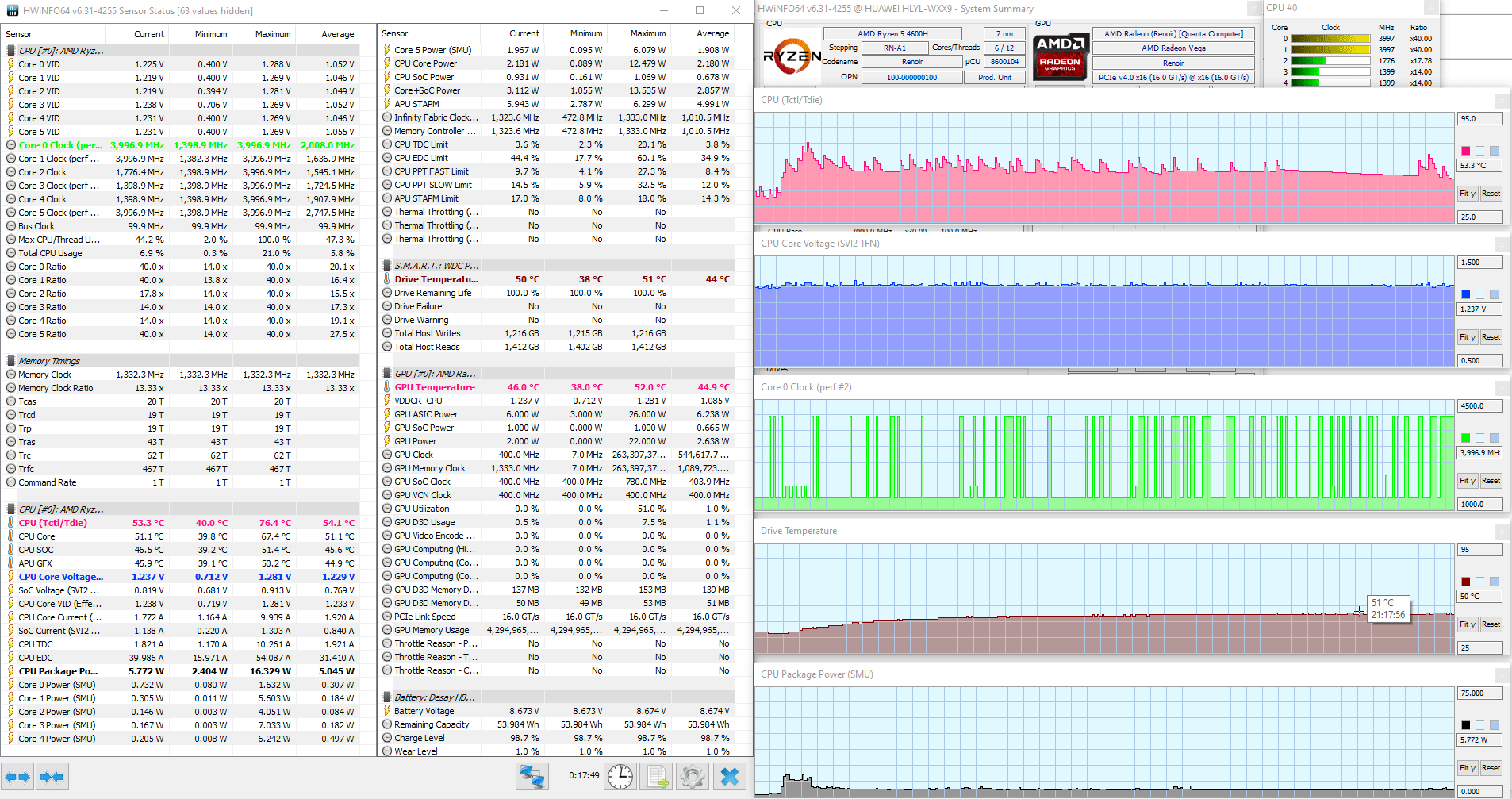
Task: Select the Remaining Capacity sensor row
Action: click(x=555, y=724)
